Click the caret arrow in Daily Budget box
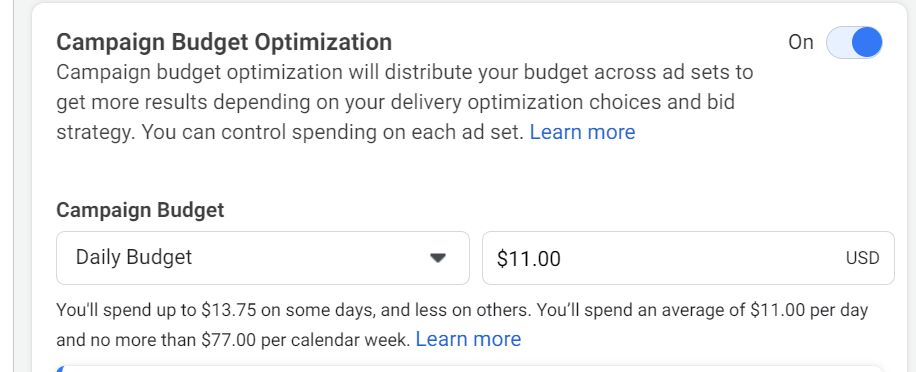916x372 pixels. (438, 258)
